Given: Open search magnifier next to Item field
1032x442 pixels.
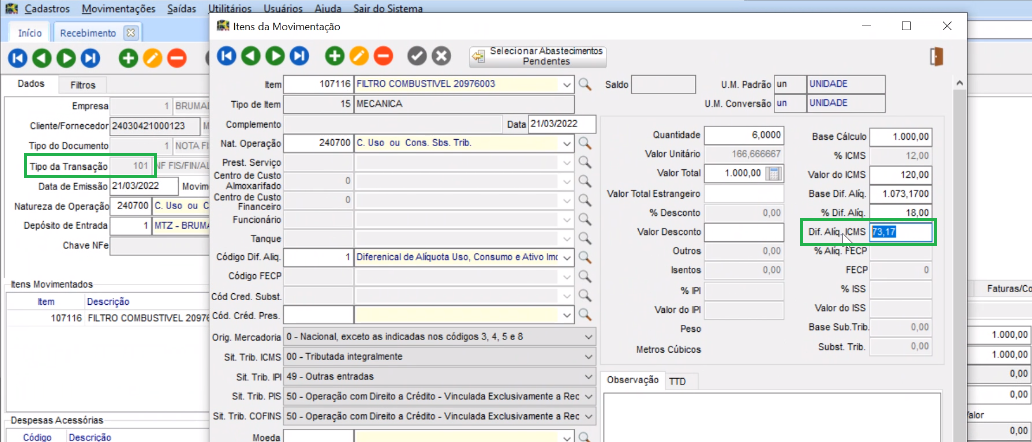Looking at the screenshot, I should point(586,84).
